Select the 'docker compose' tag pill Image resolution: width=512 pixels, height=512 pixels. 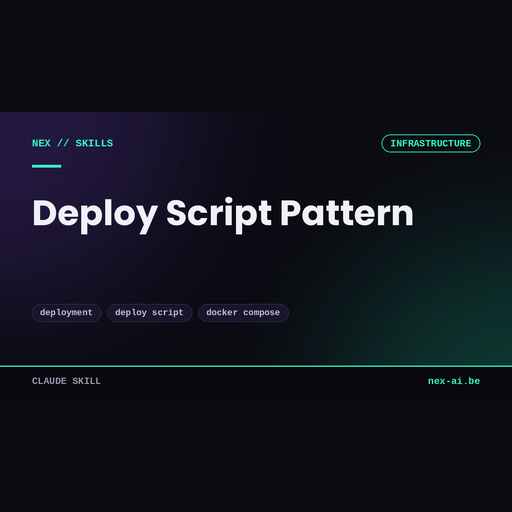click(x=243, y=313)
